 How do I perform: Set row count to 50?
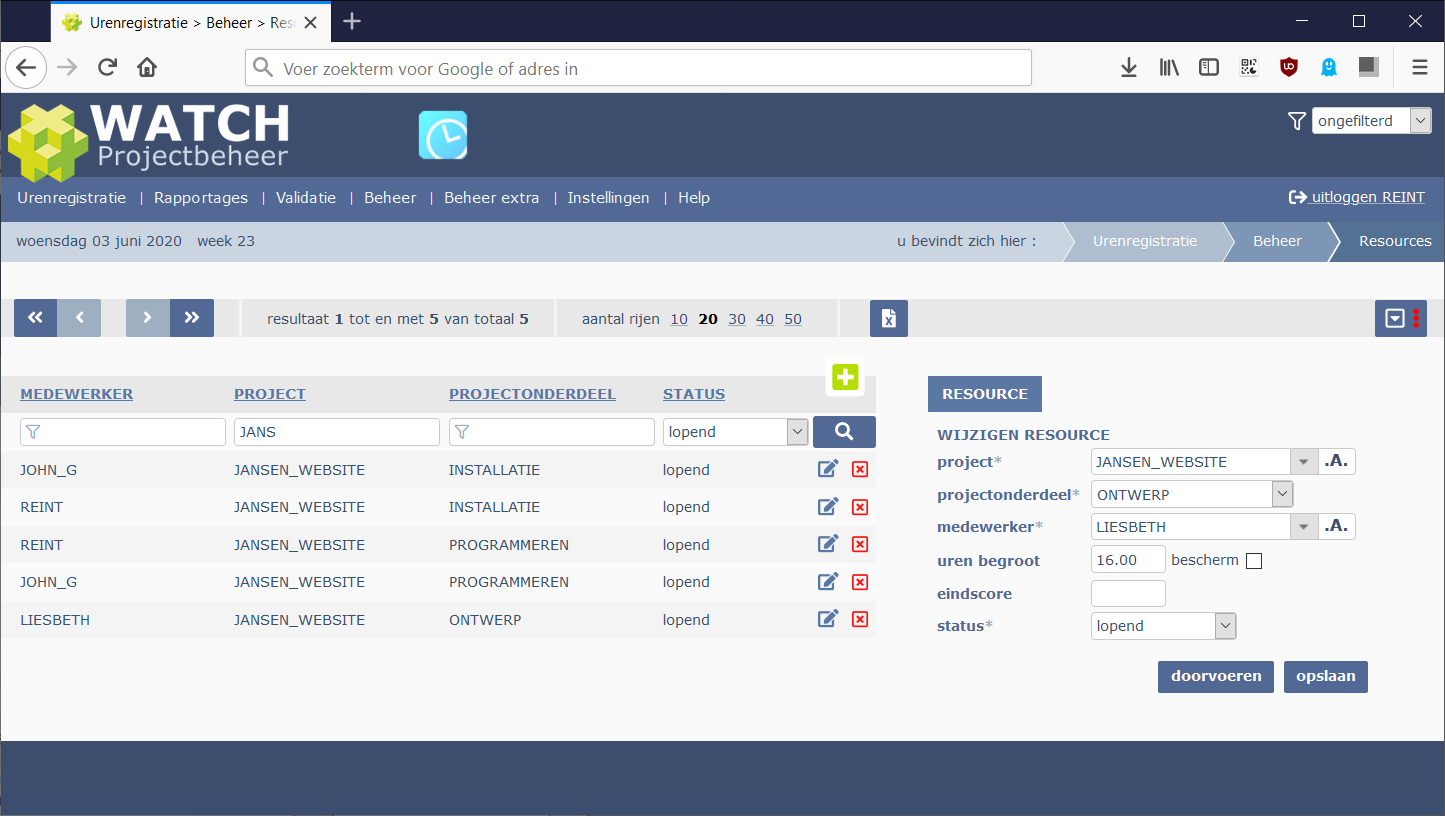coord(793,319)
